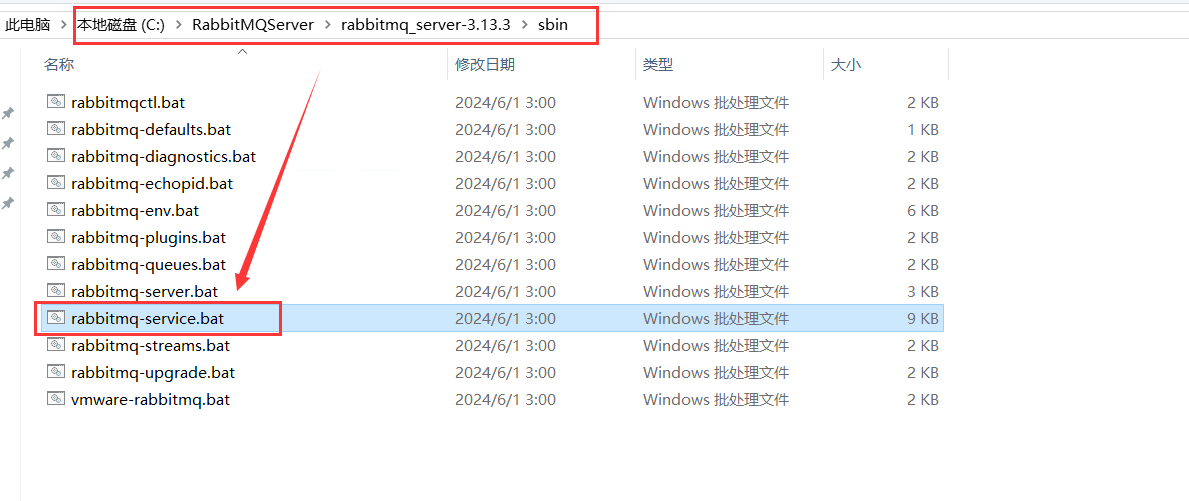The height and width of the screenshot is (501, 1189).
Task: Click the rabbitmq-upgrade.bat file icon
Action: 56,372
